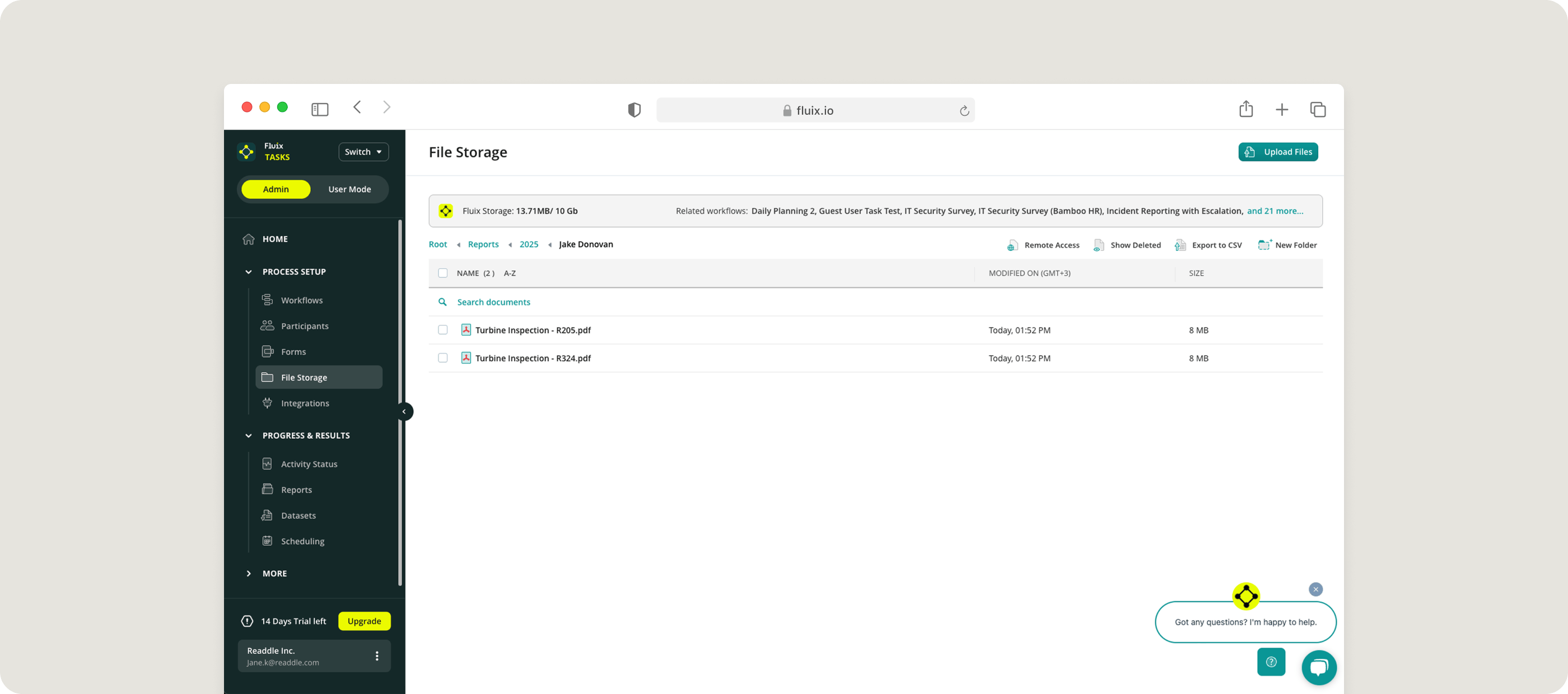1568x694 pixels.
Task: Click the Export to CSV icon
Action: (1180, 245)
